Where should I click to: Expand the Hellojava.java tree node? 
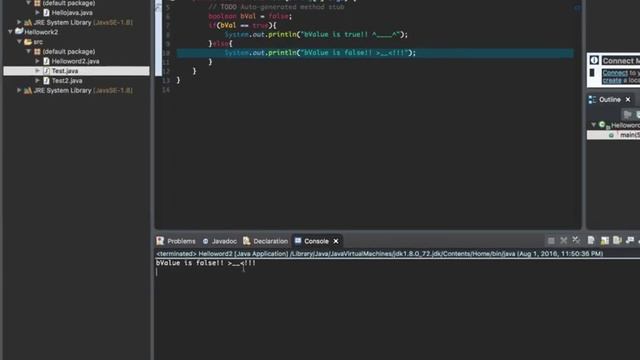pos(38,13)
